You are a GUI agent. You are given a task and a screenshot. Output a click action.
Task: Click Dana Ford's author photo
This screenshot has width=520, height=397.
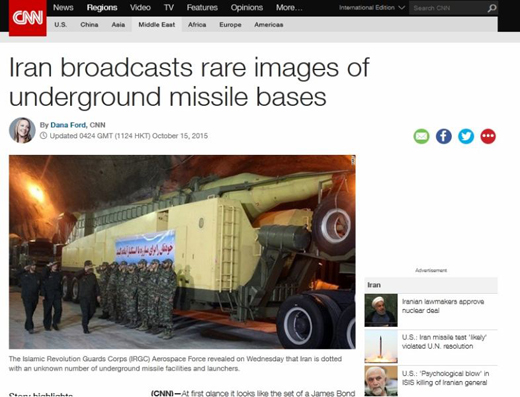tap(22, 130)
